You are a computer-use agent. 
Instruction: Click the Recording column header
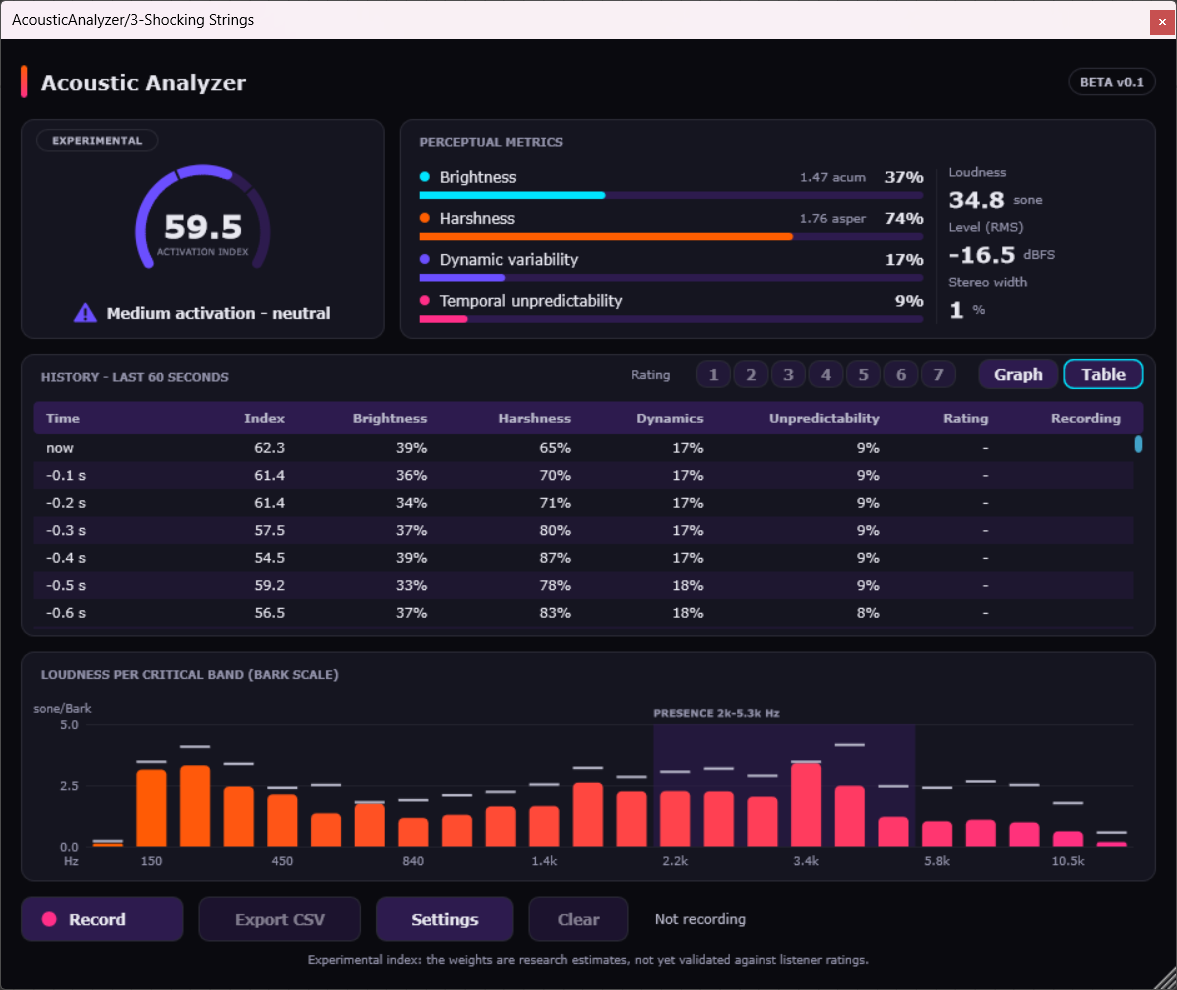[x=1085, y=418]
